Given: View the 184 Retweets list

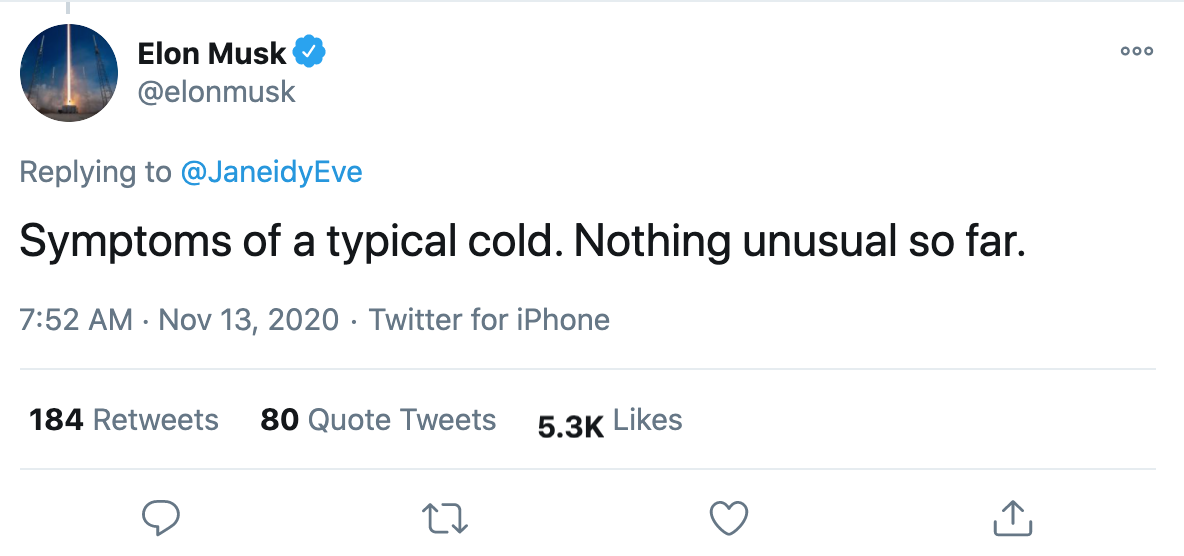Looking at the screenshot, I should pos(124,419).
